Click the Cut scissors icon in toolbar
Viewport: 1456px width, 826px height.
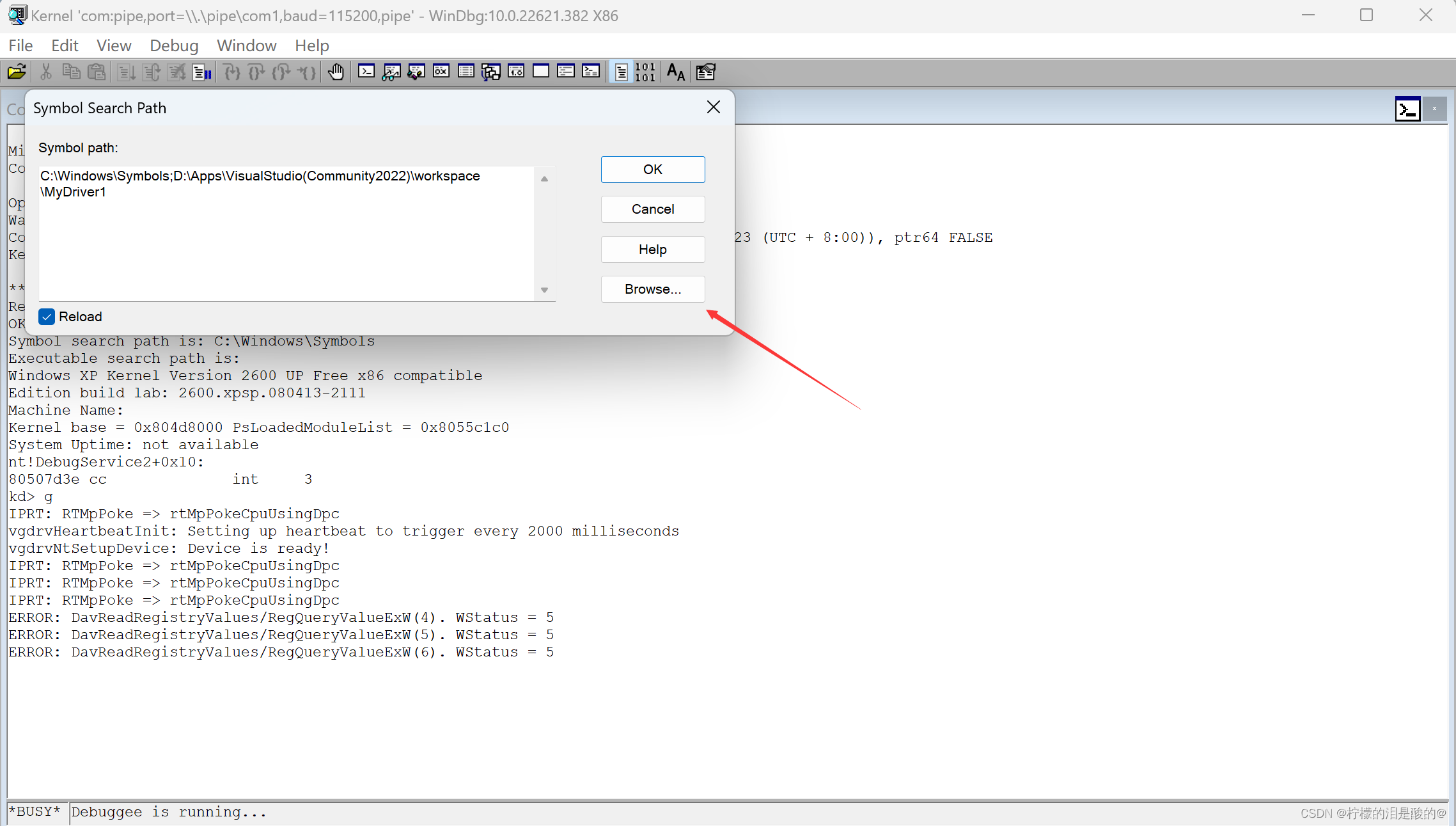pos(45,72)
